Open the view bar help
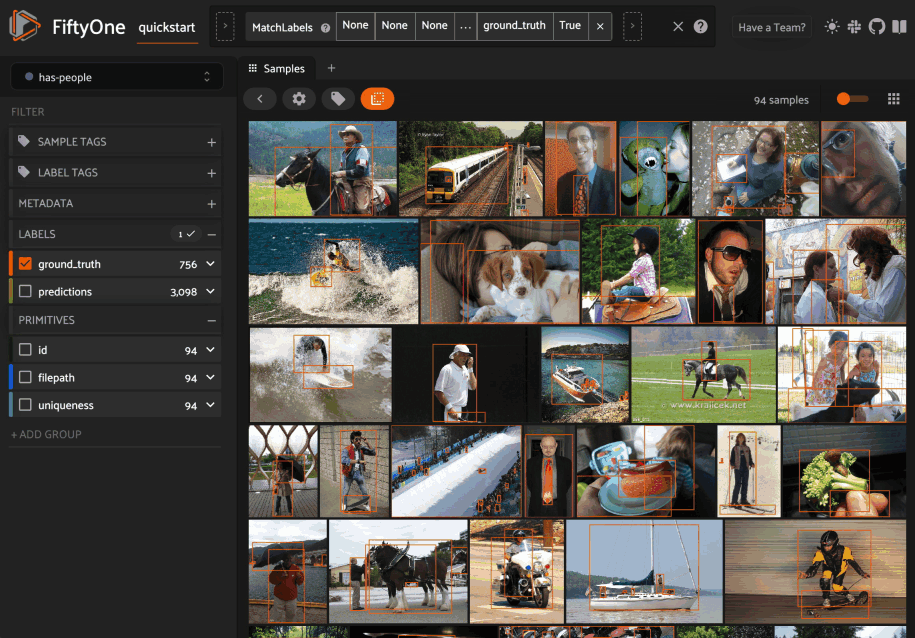 click(700, 27)
